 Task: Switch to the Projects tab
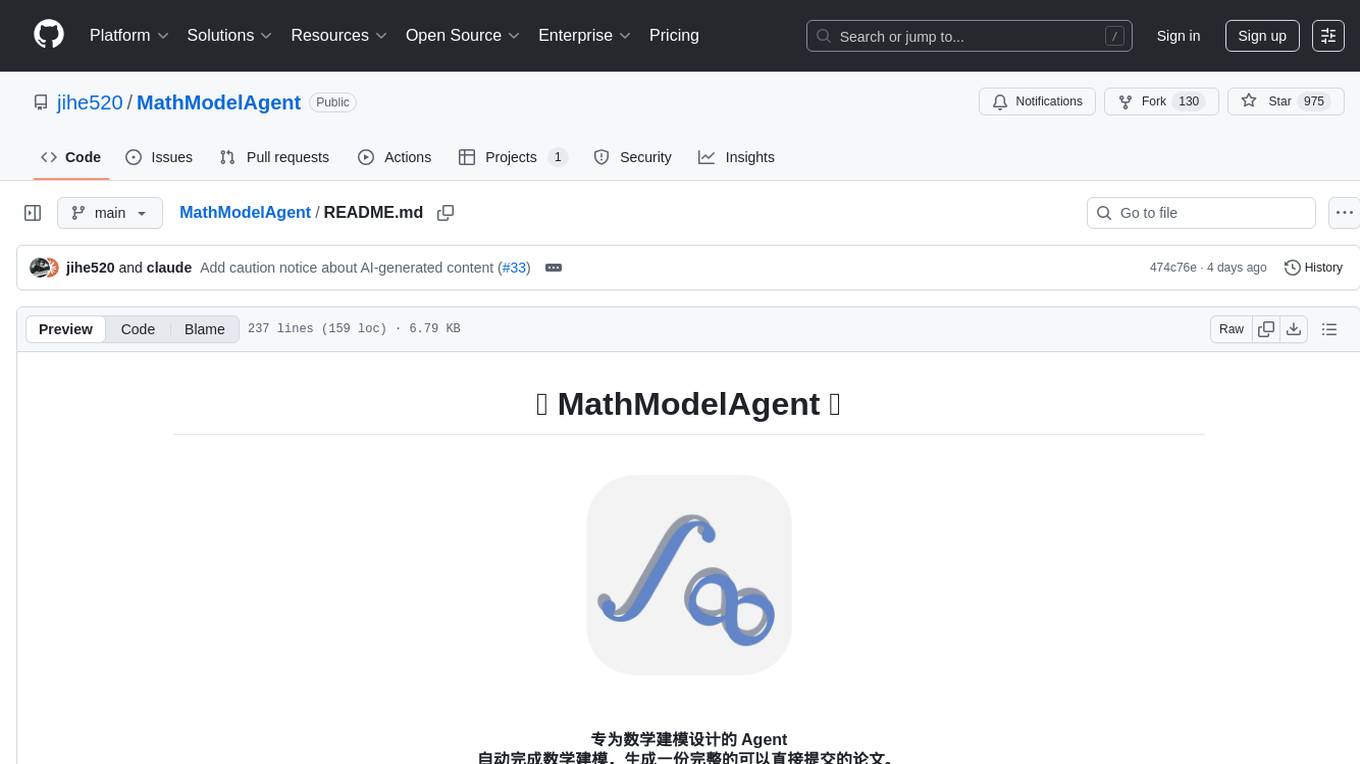pyautogui.click(x=513, y=157)
